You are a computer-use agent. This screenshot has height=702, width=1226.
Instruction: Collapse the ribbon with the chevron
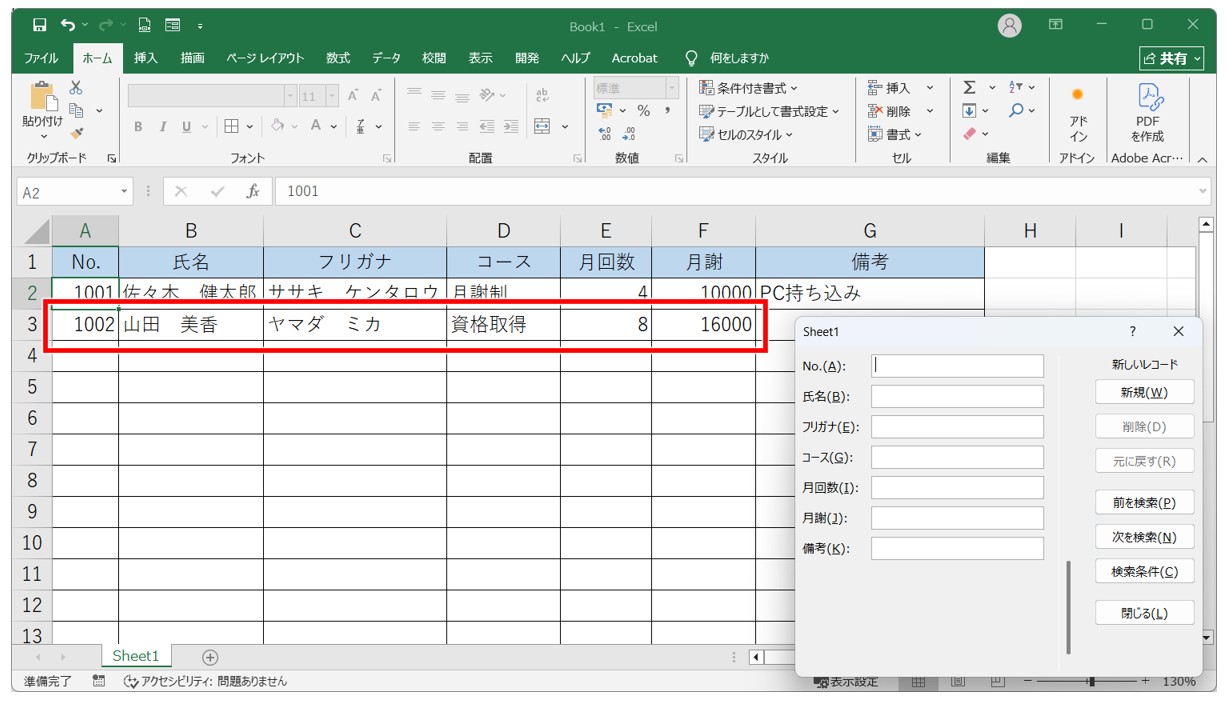click(1201, 158)
